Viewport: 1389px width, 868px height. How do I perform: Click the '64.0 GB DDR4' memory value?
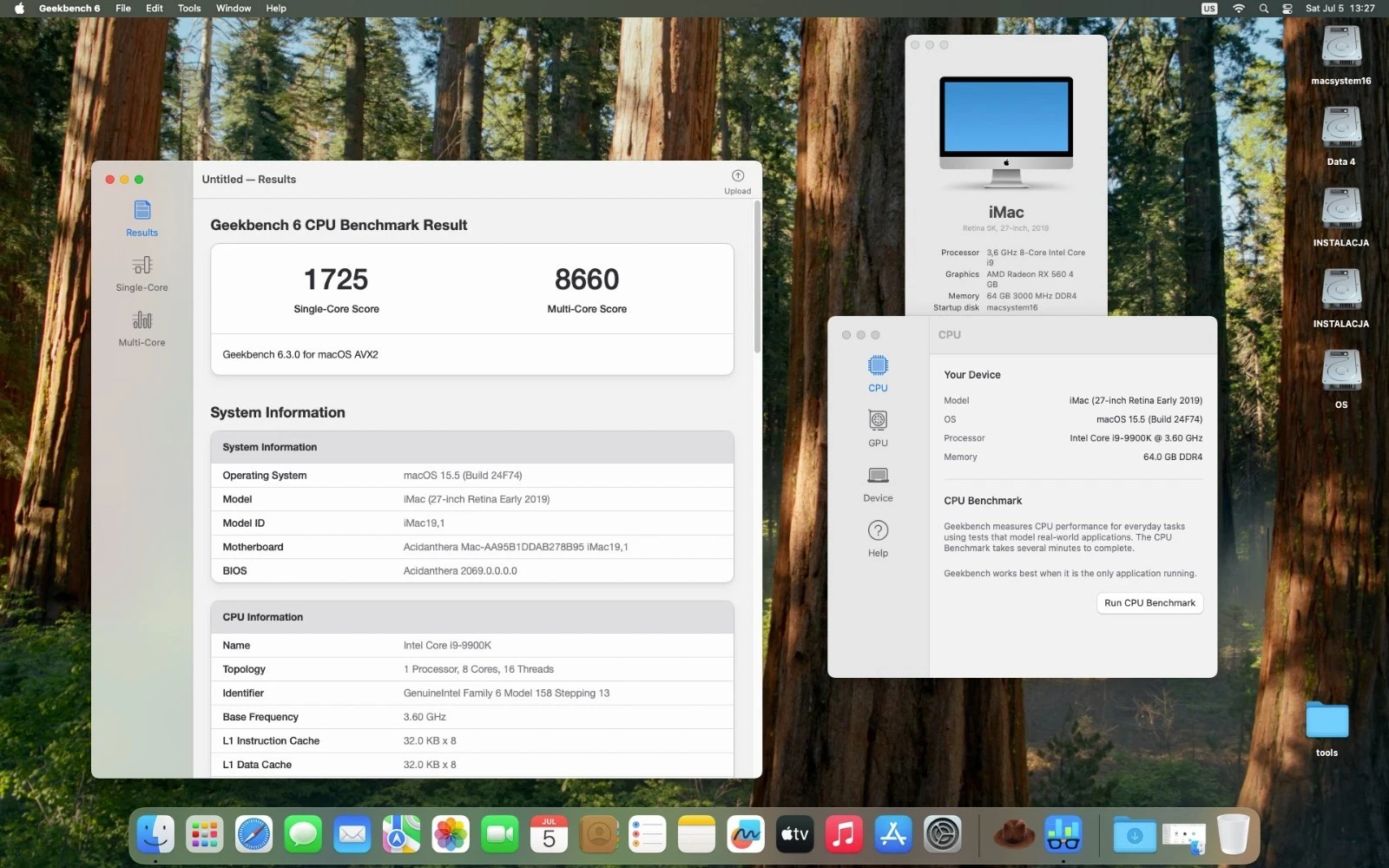pos(1173,457)
